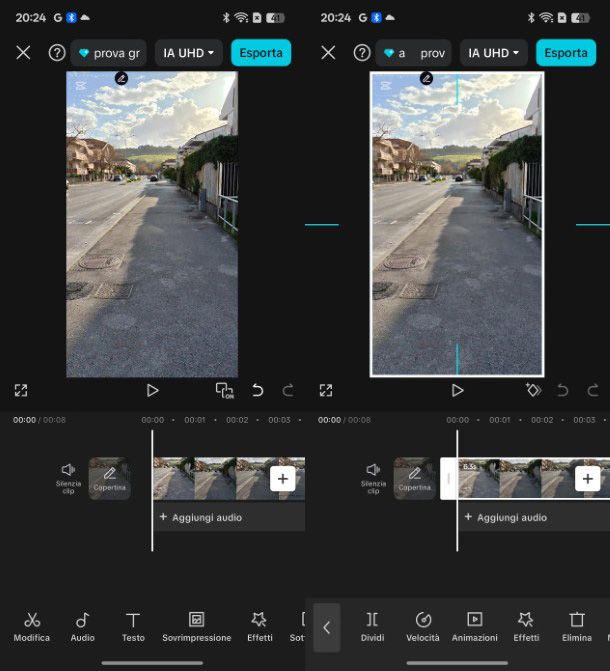610x671 pixels.
Task: Open the Modifica scissors tool
Action: tap(32, 627)
